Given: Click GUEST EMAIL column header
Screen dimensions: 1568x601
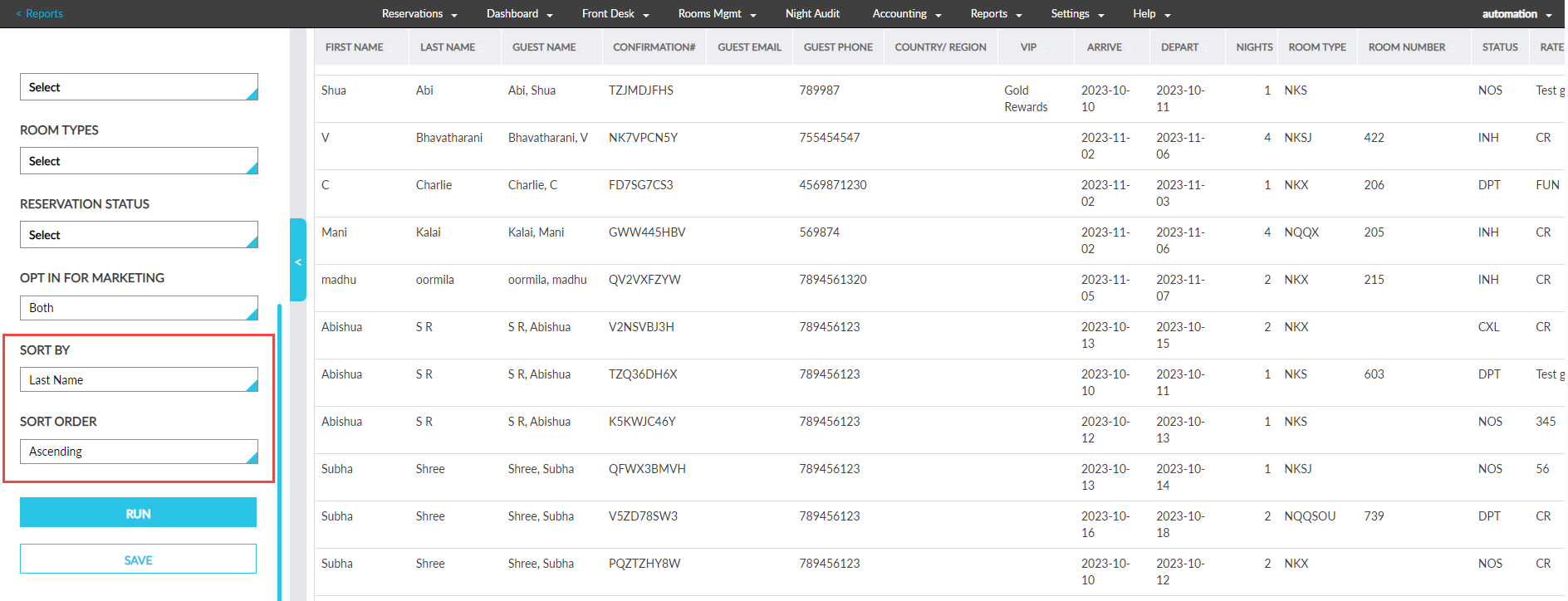Looking at the screenshot, I should pyautogui.click(x=749, y=47).
